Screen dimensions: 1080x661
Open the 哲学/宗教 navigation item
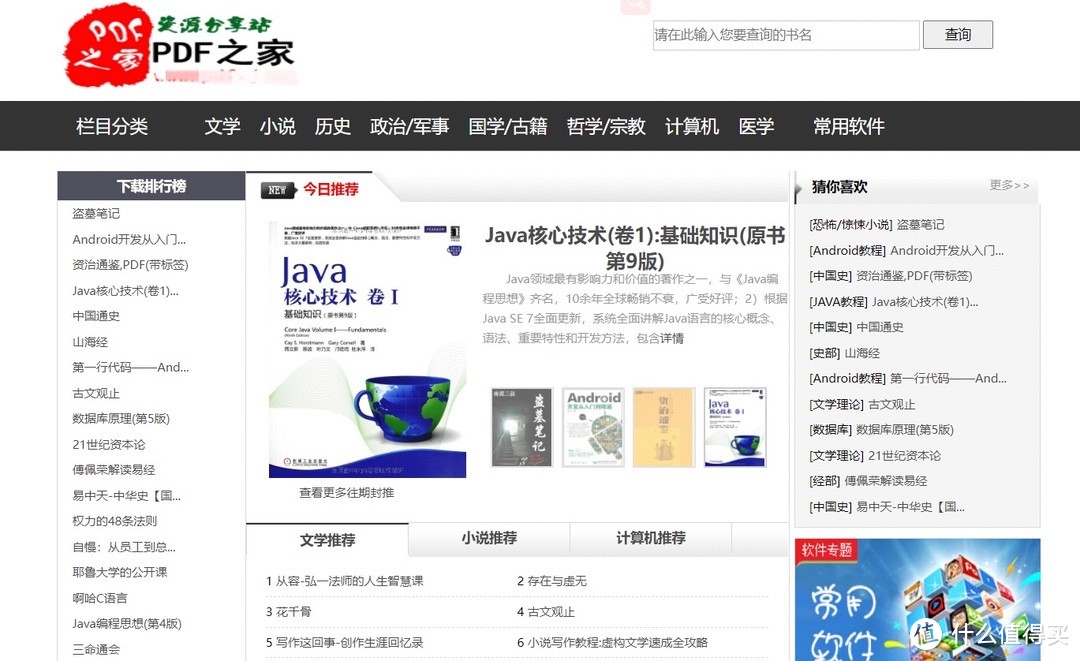coord(606,126)
